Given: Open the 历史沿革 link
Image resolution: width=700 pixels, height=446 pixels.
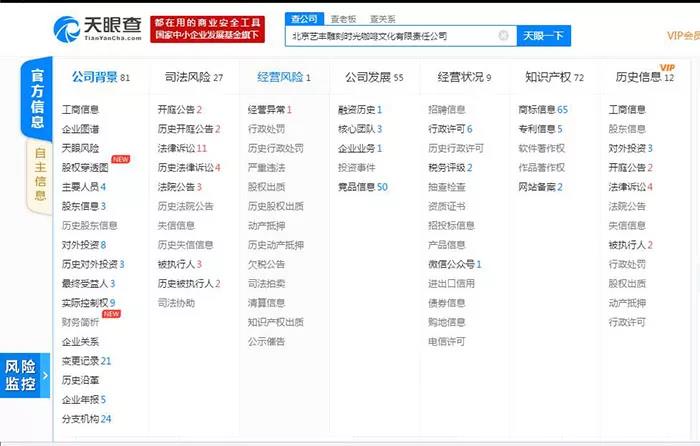Looking at the screenshot, I should (x=80, y=380).
